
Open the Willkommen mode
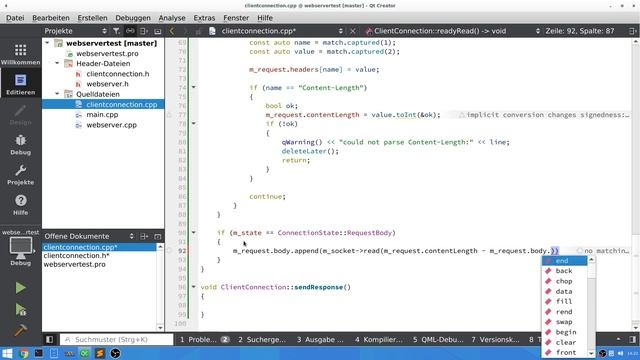(20, 54)
